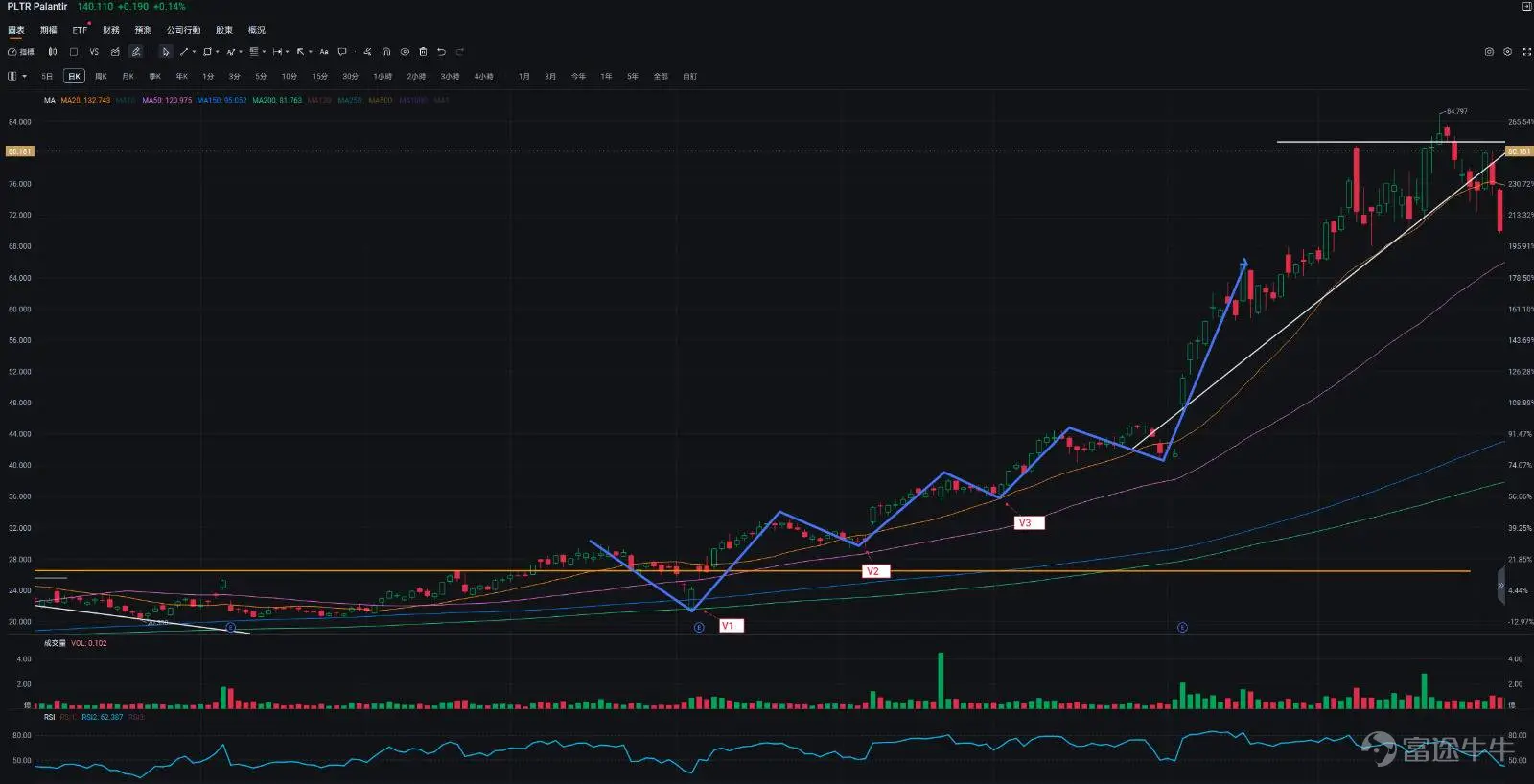Click the candlestick chart style icon
1534x784 pixels.
click(x=53, y=52)
